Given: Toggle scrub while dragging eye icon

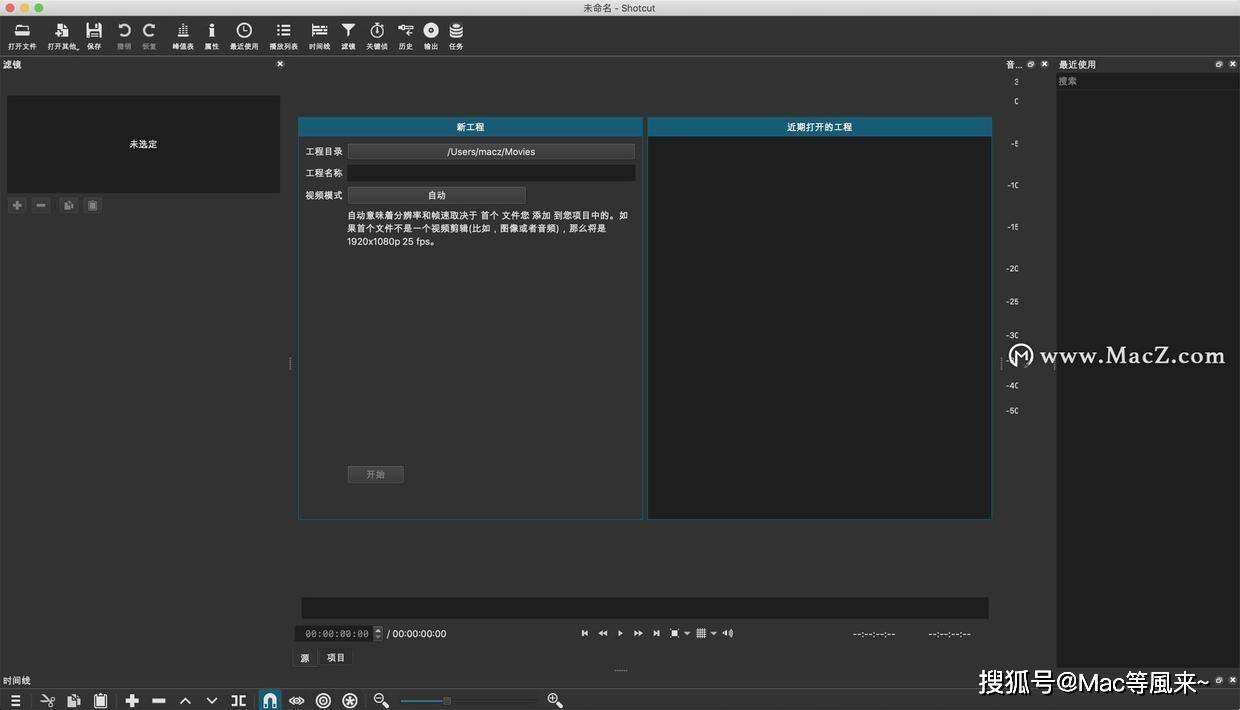Looking at the screenshot, I should coord(297,701).
